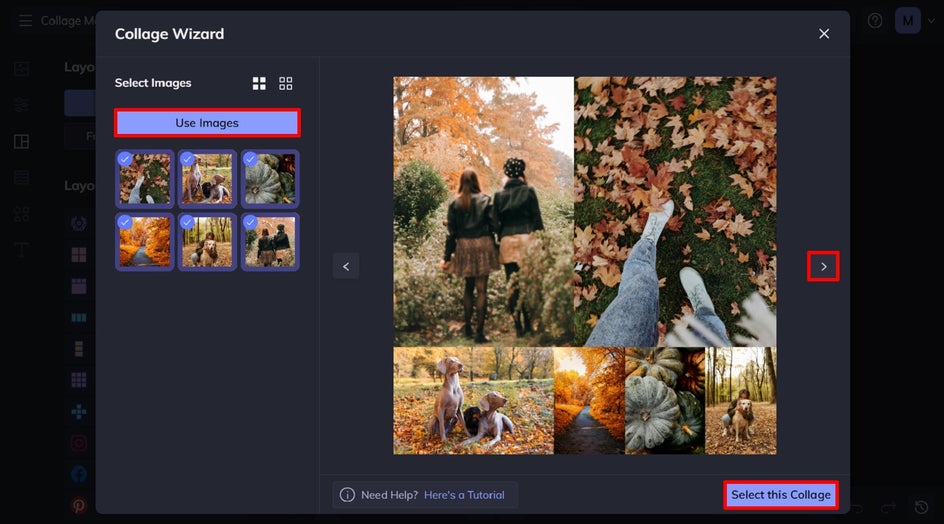Screen dimensions: 944x524
Task: Close the Collage Wizard dialog
Action: point(824,34)
